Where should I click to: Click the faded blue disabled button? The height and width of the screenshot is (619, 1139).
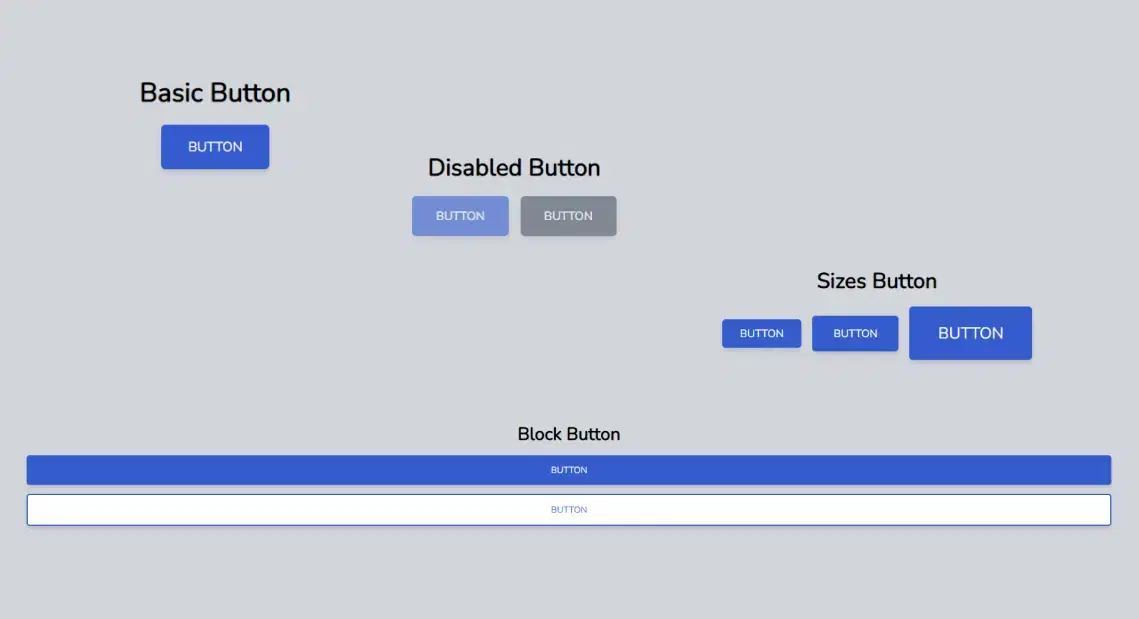[x=460, y=216]
